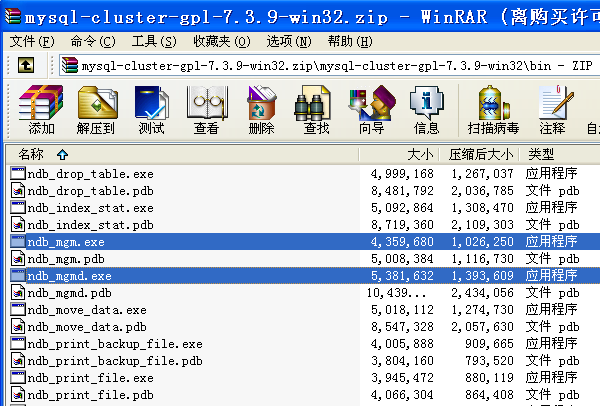This screenshot has width=600, height=406.
Task: Go up one folder level arrow button
Action: click(x=26, y=65)
